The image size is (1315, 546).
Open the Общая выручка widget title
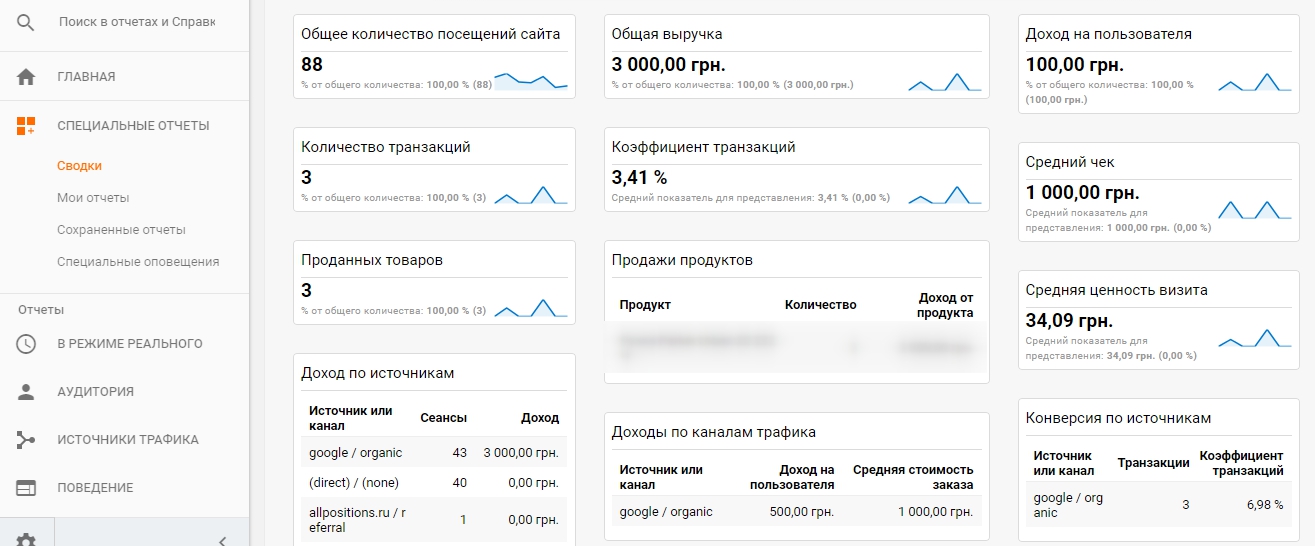(667, 34)
